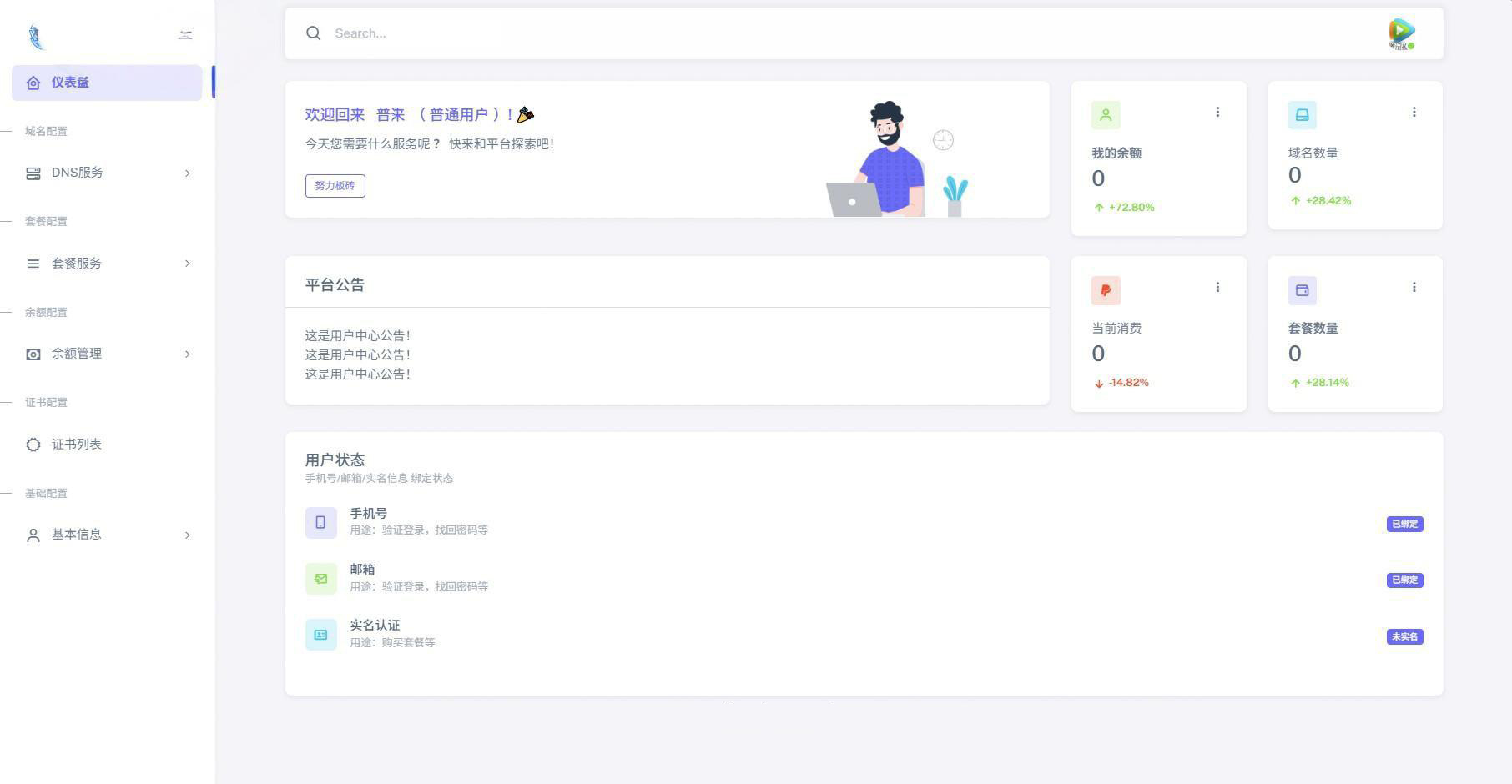
Task: Click the 努力板砖 button
Action: 335,186
